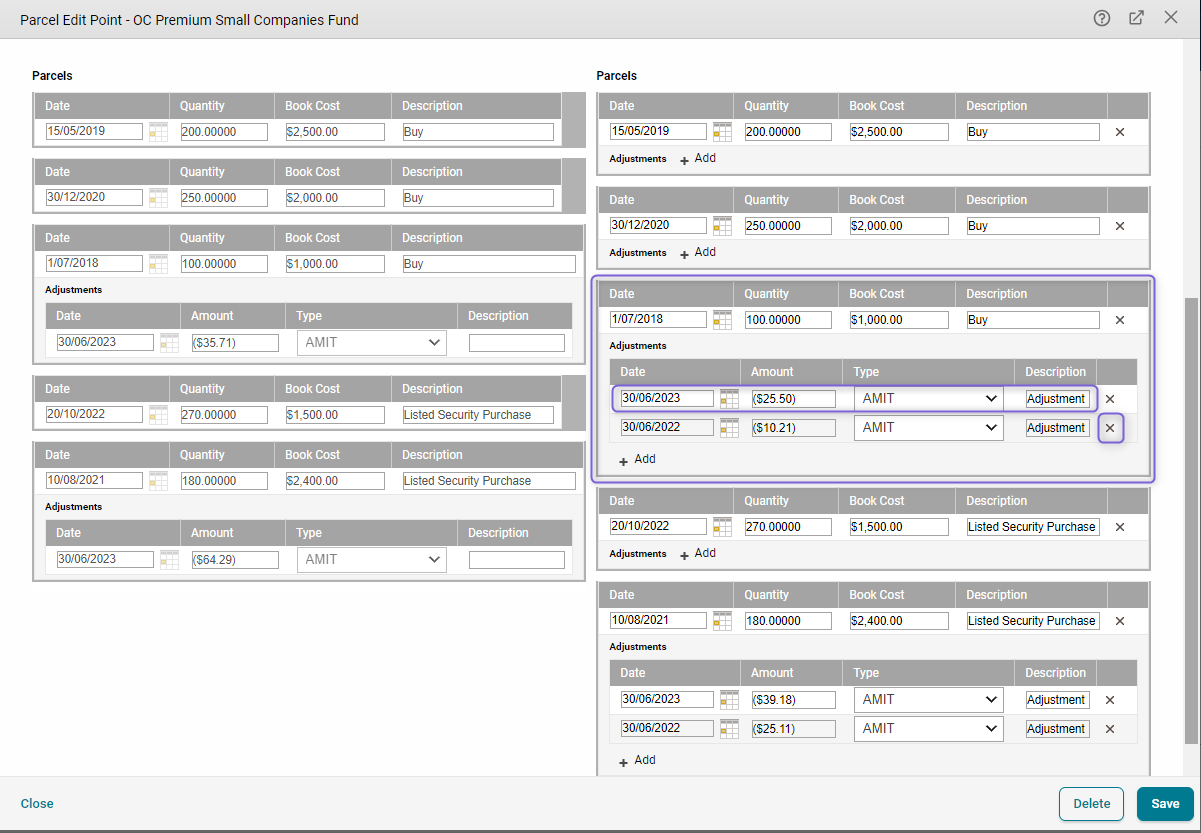Edit right parcel date field 15/05/2019
The width and height of the screenshot is (1201, 833).
click(x=659, y=132)
